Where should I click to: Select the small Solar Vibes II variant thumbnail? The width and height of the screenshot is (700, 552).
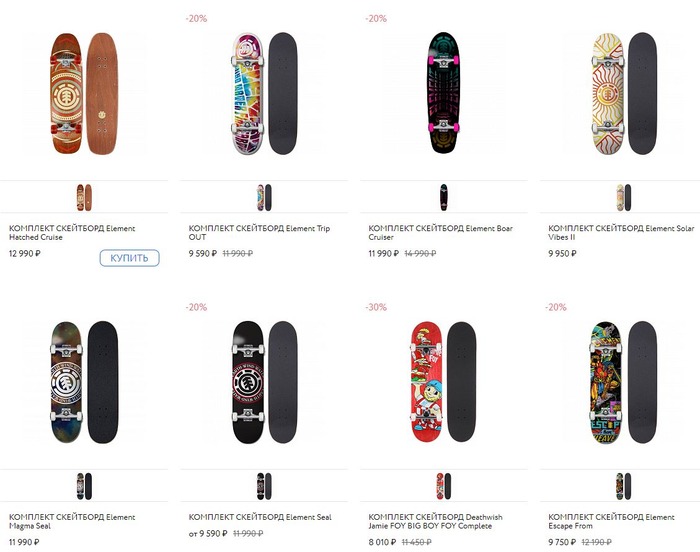(623, 195)
